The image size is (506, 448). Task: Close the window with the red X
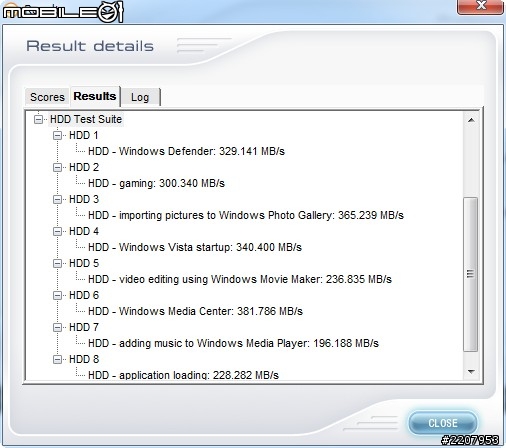(x=480, y=6)
